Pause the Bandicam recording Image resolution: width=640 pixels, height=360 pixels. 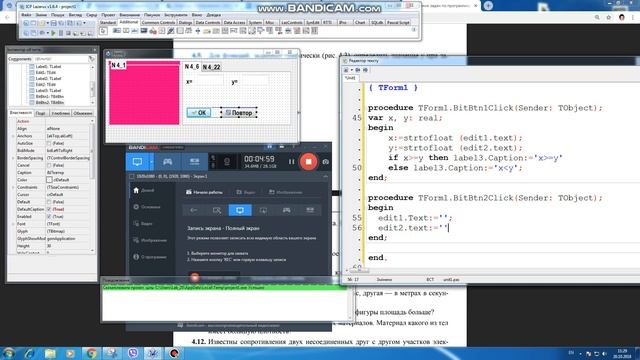click(x=291, y=162)
